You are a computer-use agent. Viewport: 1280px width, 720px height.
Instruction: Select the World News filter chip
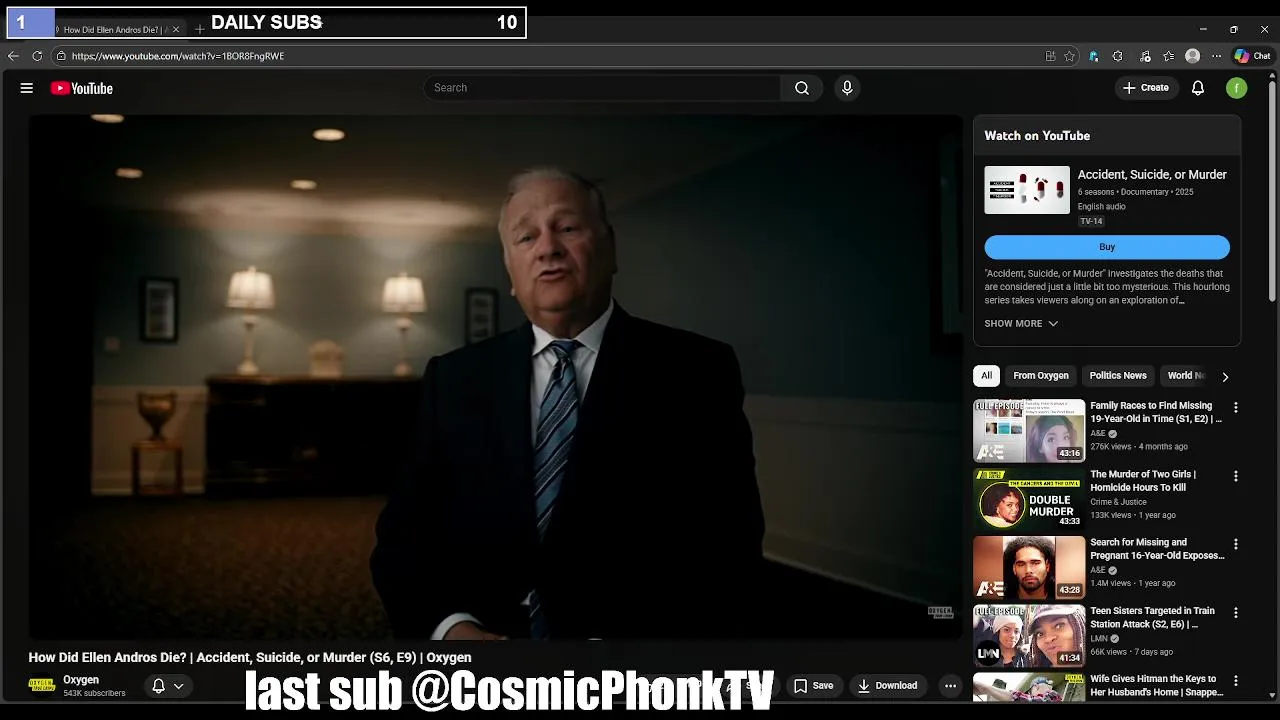click(1186, 376)
